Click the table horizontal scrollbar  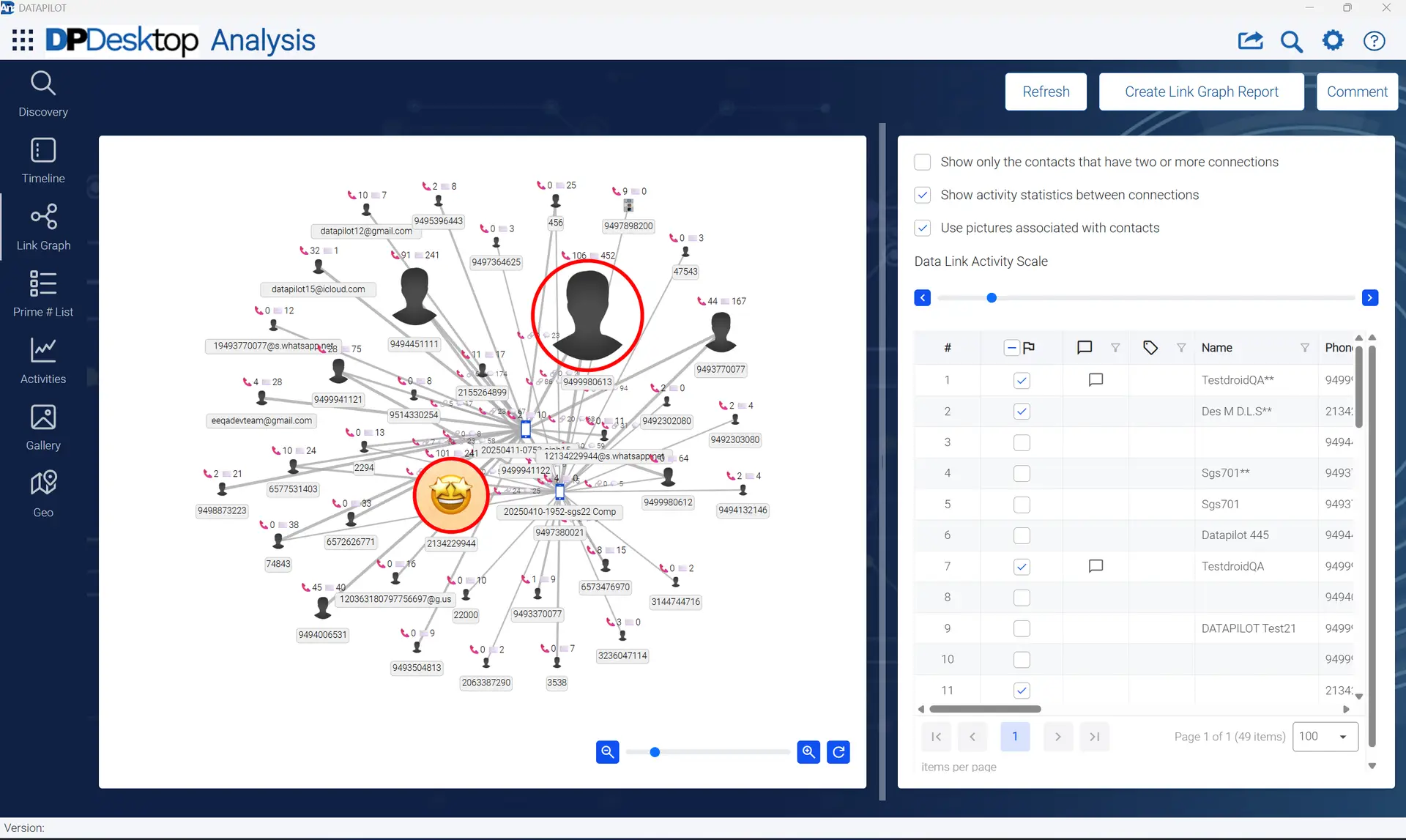click(x=985, y=709)
